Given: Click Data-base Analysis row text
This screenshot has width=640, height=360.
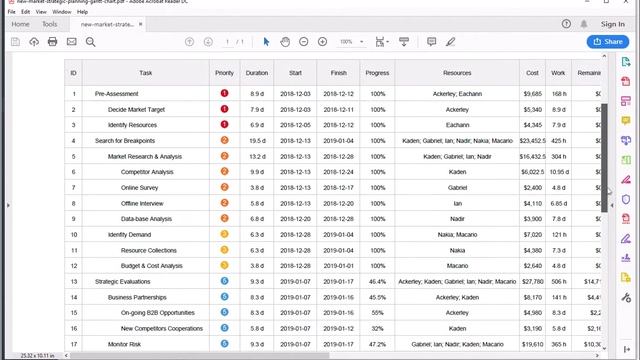Looking at the screenshot, I should (146, 219).
